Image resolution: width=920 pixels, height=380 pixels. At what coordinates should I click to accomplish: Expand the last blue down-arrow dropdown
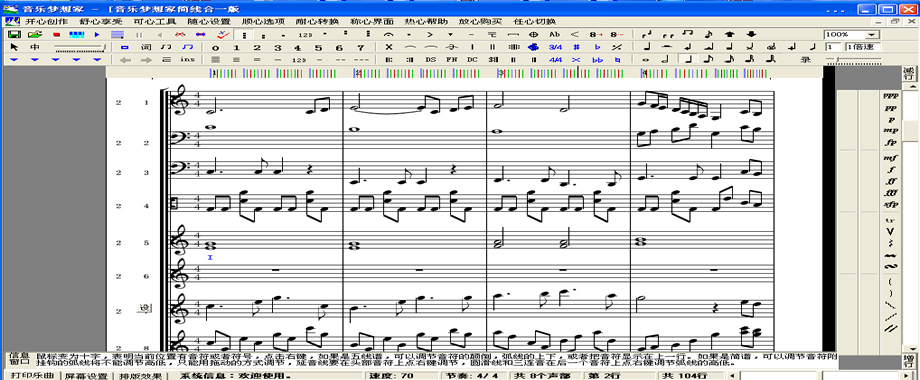(97, 59)
